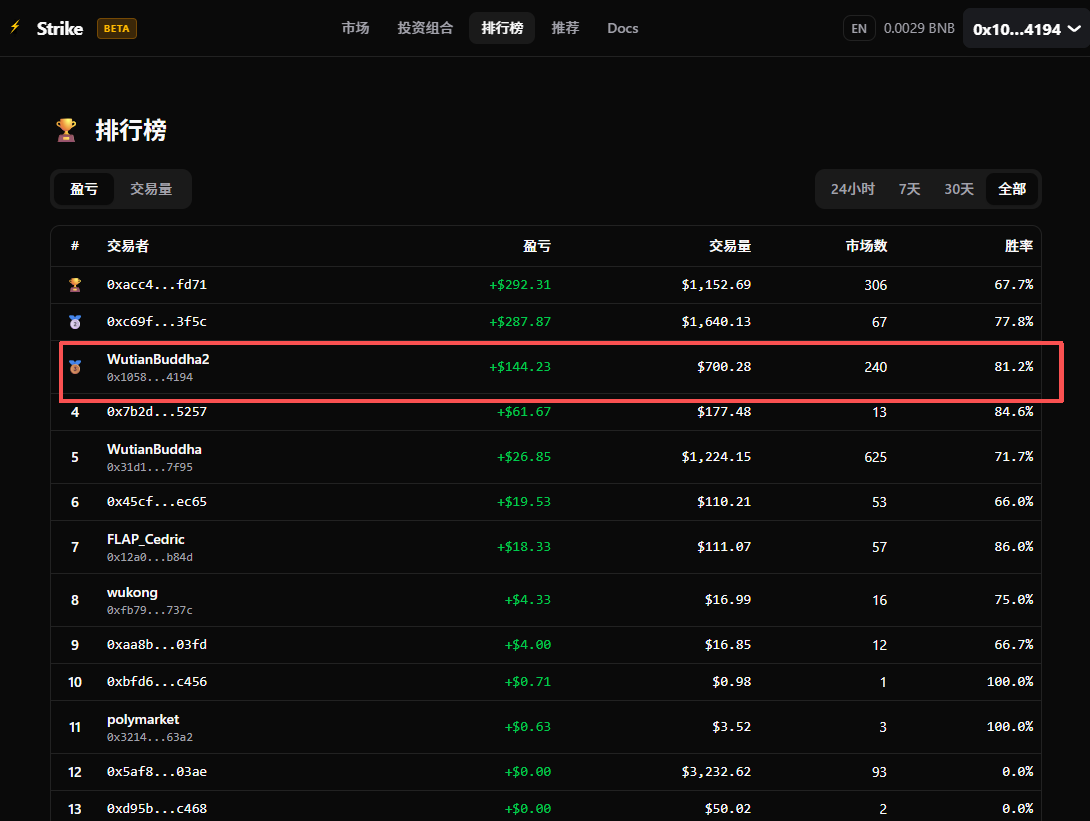
Task: Click the 交易量 column header
Action: [x=730, y=246]
